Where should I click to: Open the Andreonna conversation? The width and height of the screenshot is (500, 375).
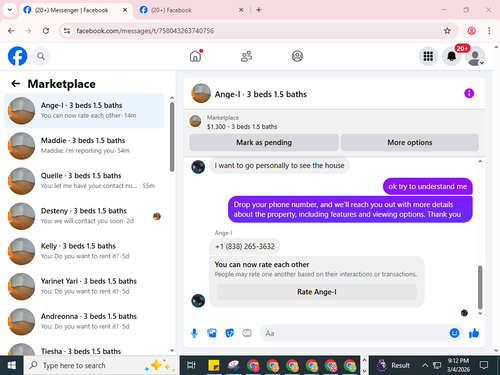coord(84,321)
